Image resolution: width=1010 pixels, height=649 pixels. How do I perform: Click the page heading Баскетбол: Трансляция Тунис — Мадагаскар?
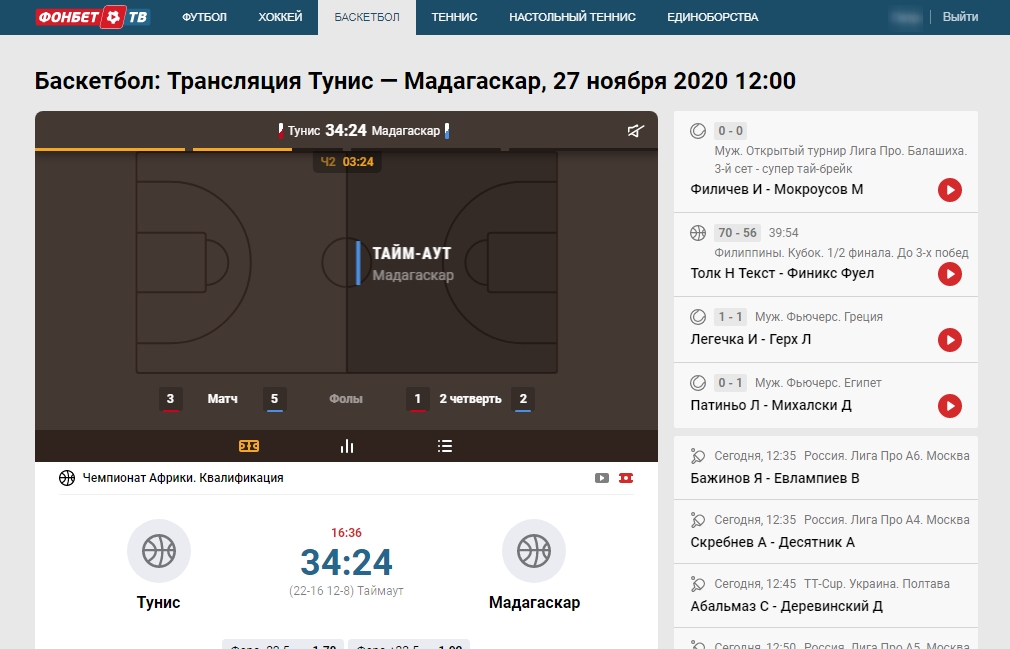click(415, 81)
